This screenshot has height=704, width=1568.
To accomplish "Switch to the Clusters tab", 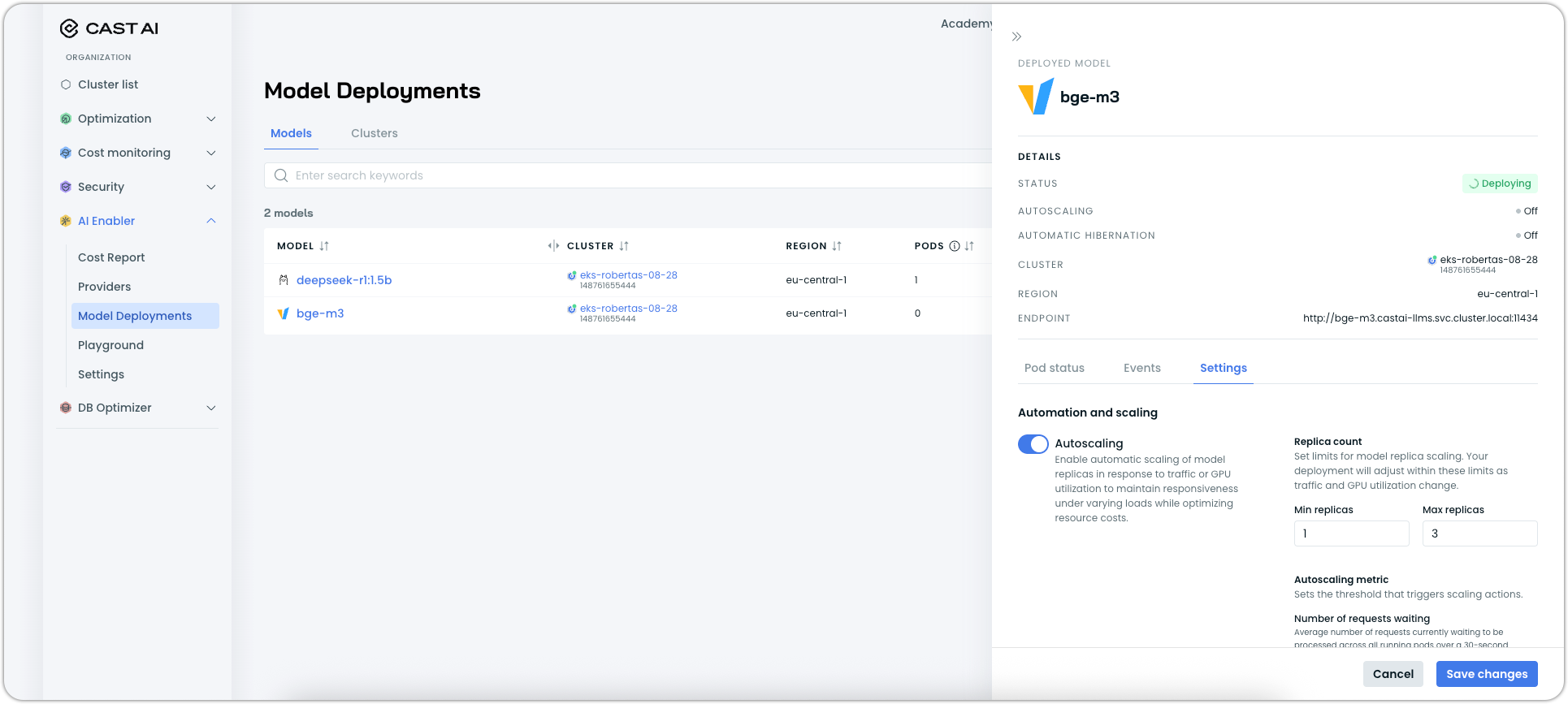I will [x=375, y=133].
